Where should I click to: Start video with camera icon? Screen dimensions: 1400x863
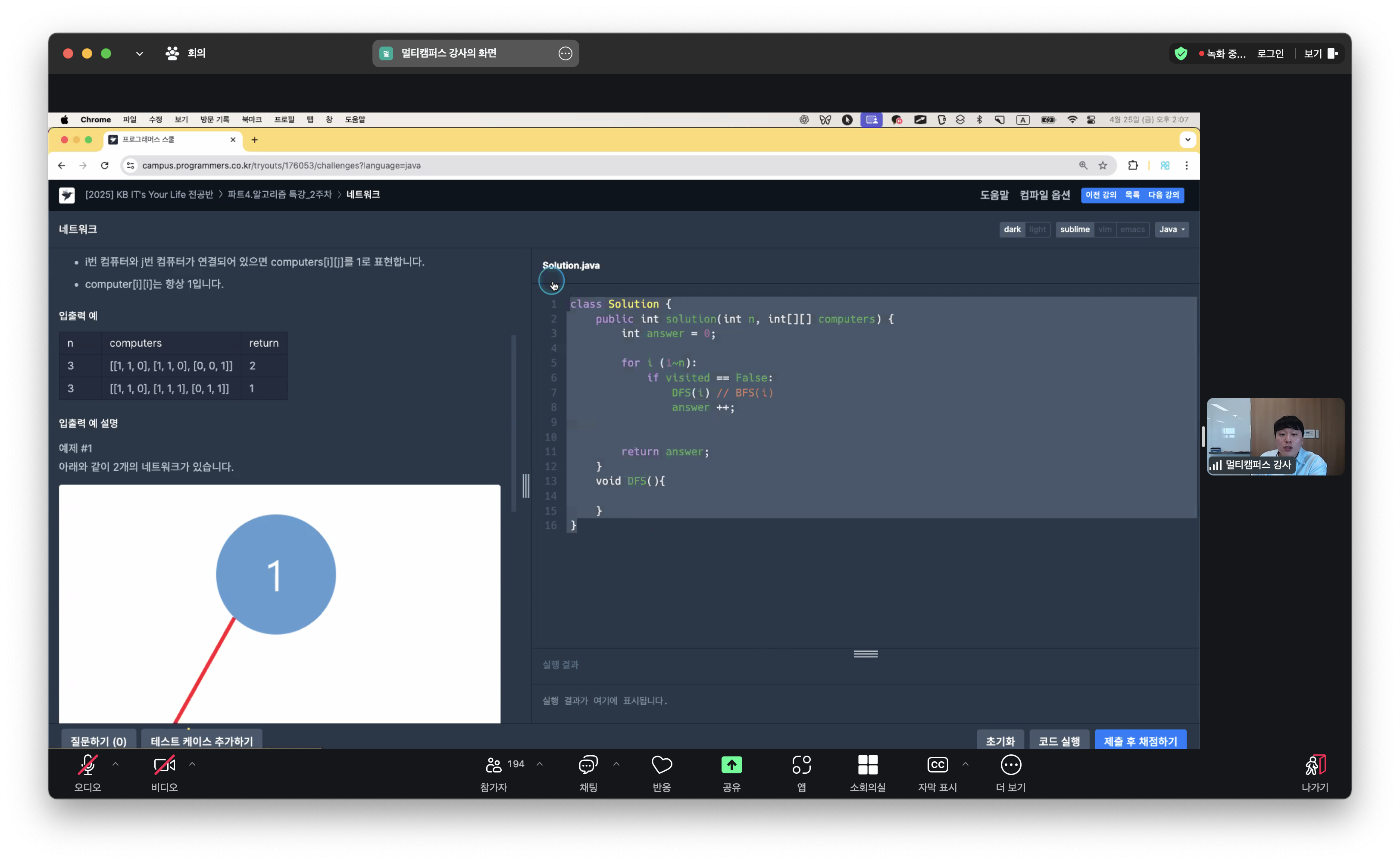tap(164, 765)
